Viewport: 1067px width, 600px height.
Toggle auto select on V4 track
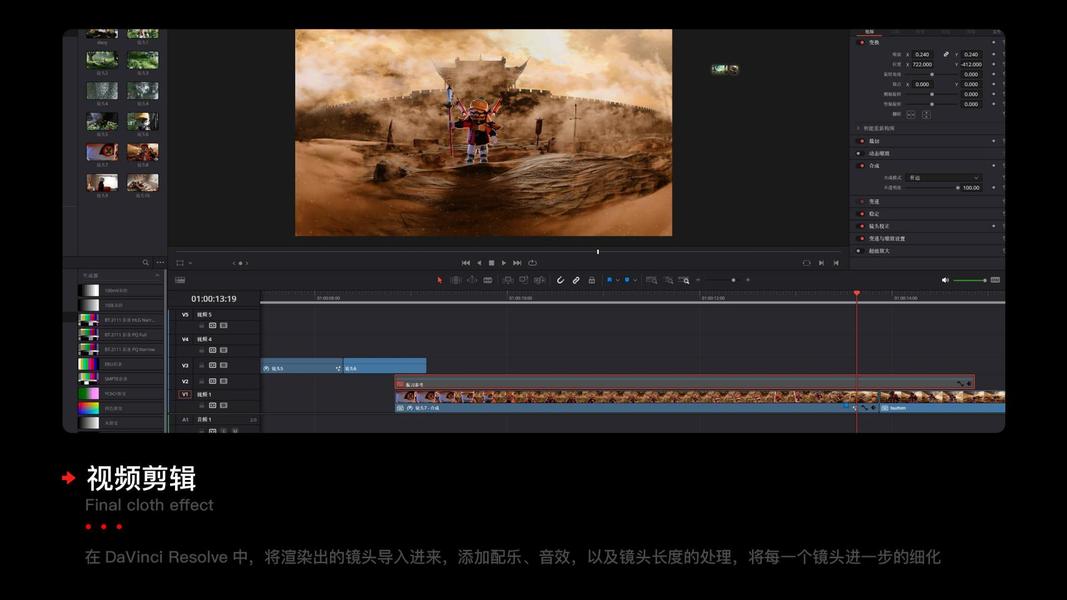click(x=212, y=350)
